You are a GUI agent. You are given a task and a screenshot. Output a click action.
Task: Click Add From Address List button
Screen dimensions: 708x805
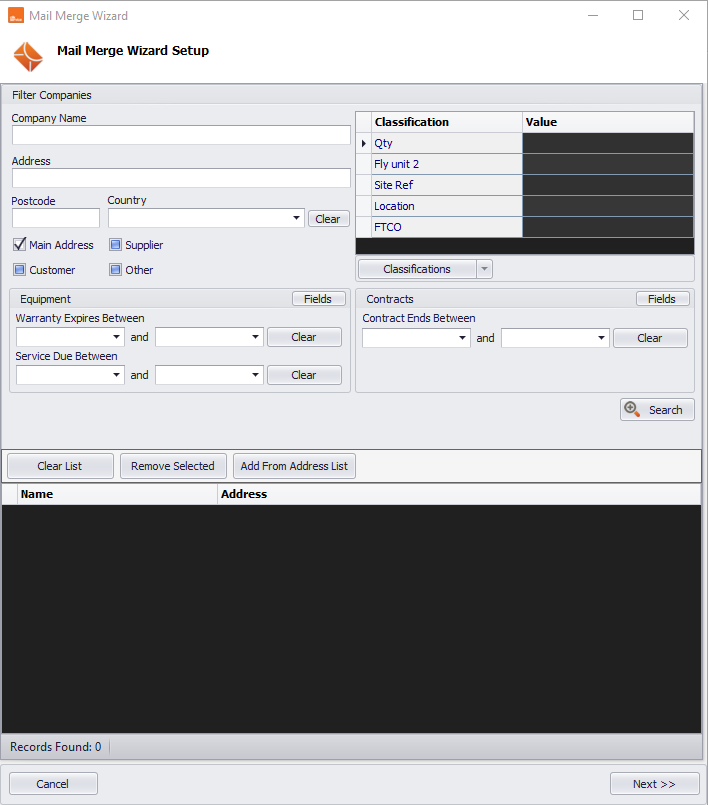tap(294, 466)
